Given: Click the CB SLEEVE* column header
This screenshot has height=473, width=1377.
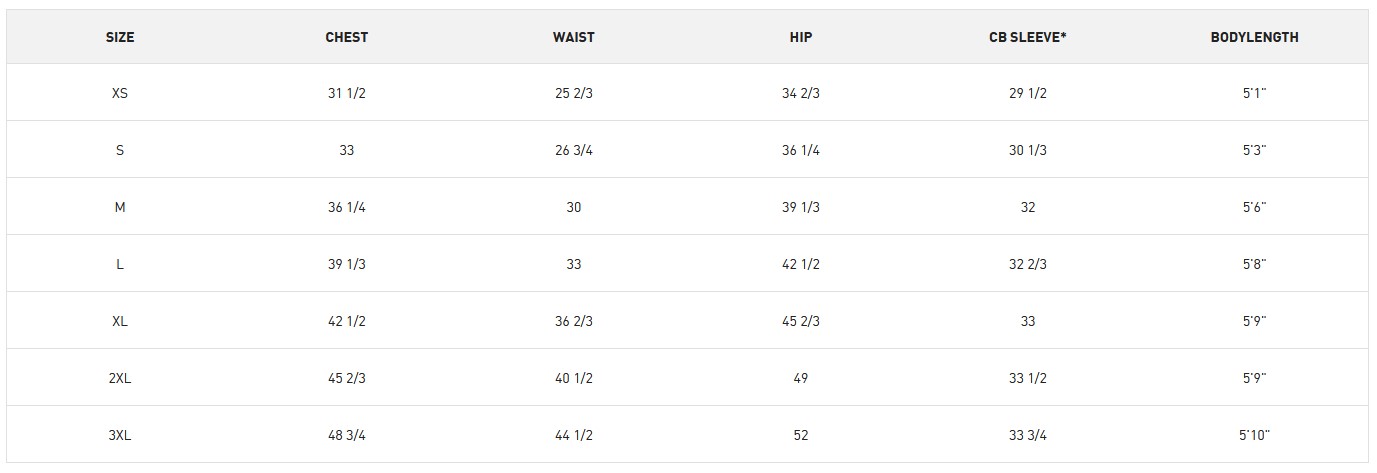Looking at the screenshot, I should click(1028, 37).
